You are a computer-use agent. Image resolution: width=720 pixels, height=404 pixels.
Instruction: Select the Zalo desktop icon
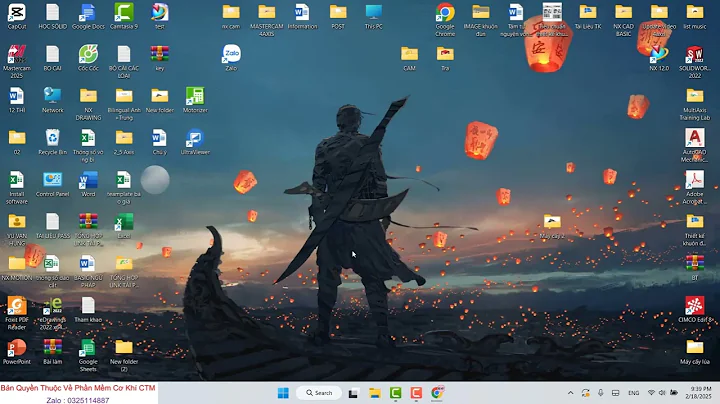click(231, 58)
